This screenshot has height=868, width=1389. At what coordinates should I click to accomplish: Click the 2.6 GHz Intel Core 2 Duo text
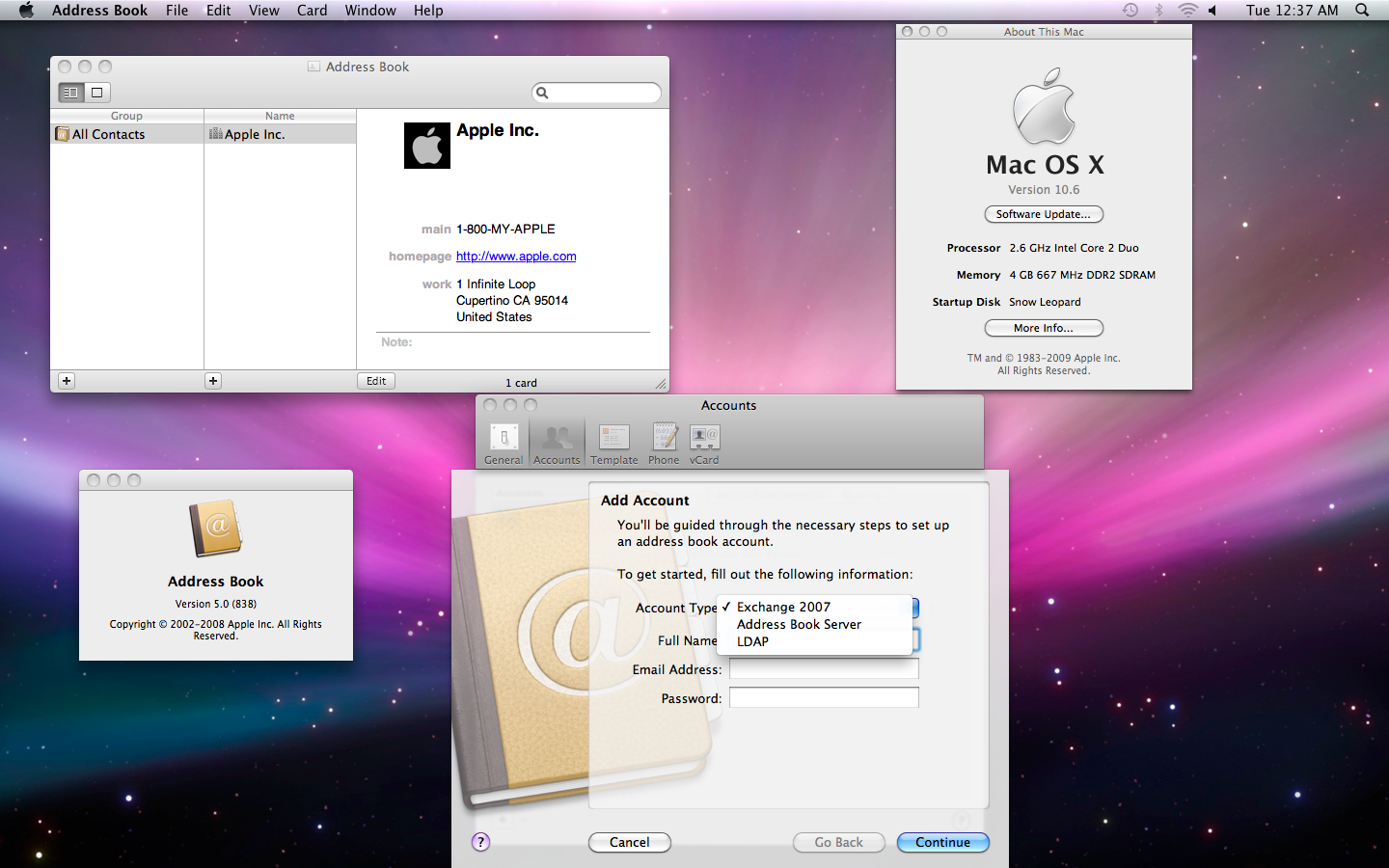(x=1074, y=248)
